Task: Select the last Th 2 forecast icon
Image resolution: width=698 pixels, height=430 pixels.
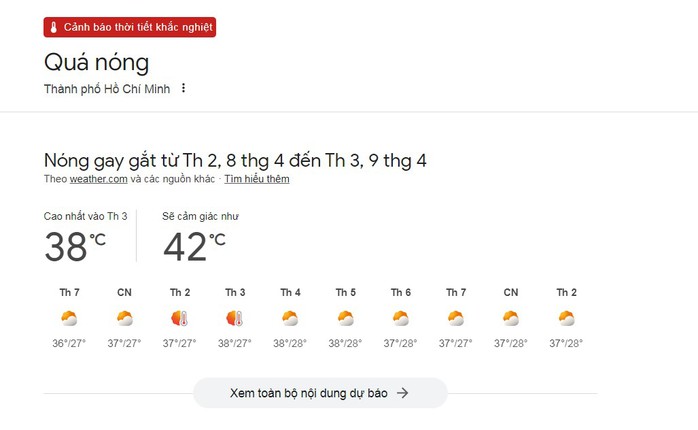Action: pyautogui.click(x=566, y=318)
